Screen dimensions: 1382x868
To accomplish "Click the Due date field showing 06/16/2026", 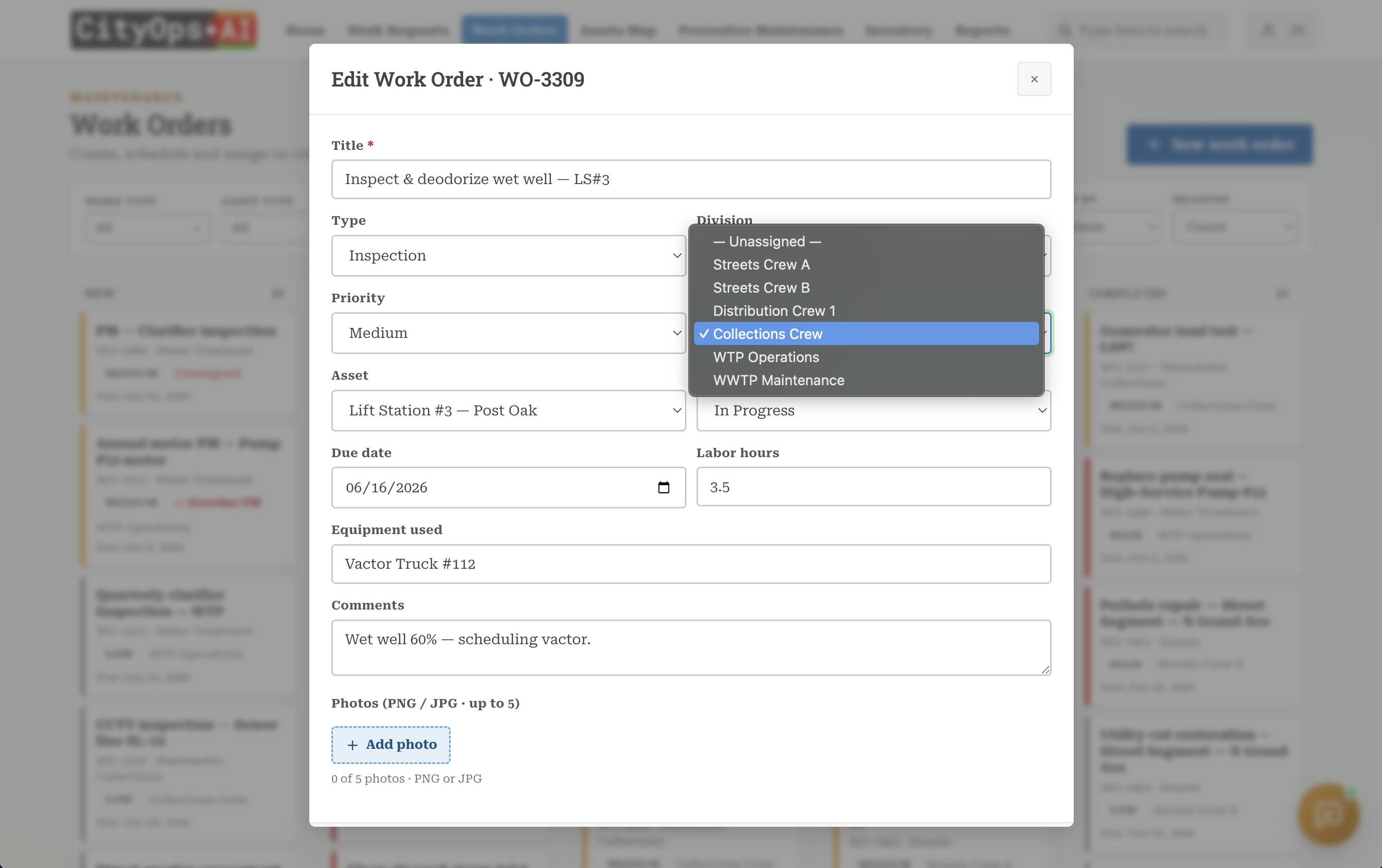I will 508,487.
